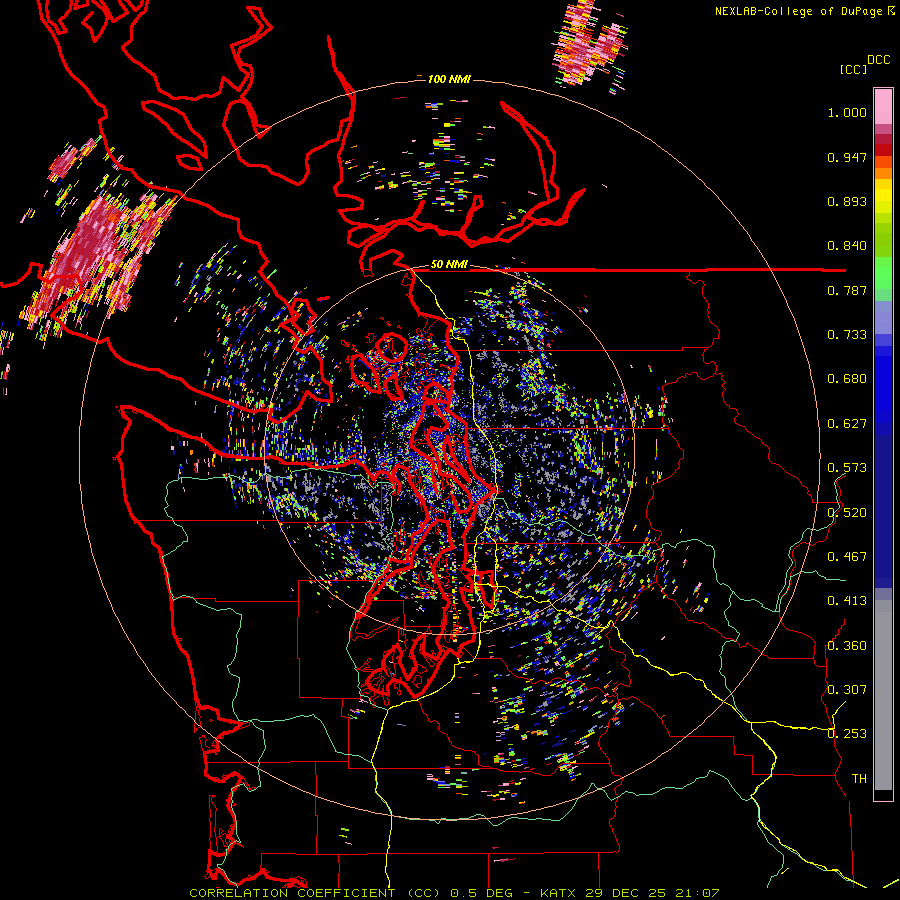Image resolution: width=900 pixels, height=900 pixels.
Task: Select the 0.947 scale value
Action: click(x=847, y=157)
